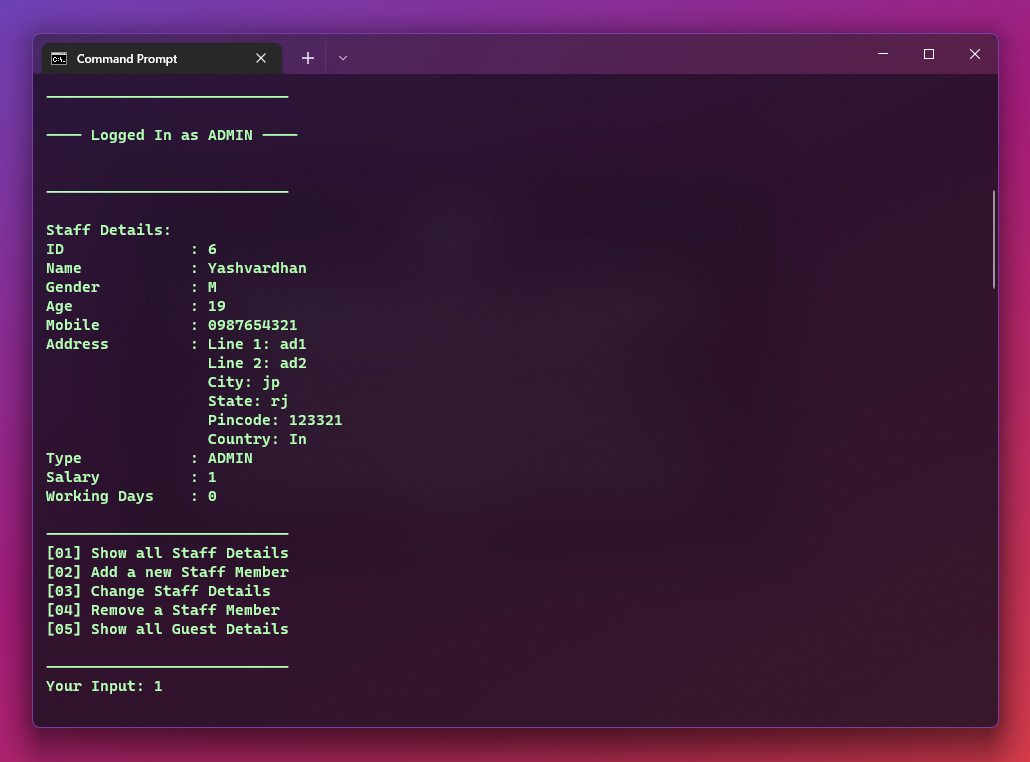The width and height of the screenshot is (1030, 762).
Task: Close the Command Prompt tab
Action: click(261, 58)
